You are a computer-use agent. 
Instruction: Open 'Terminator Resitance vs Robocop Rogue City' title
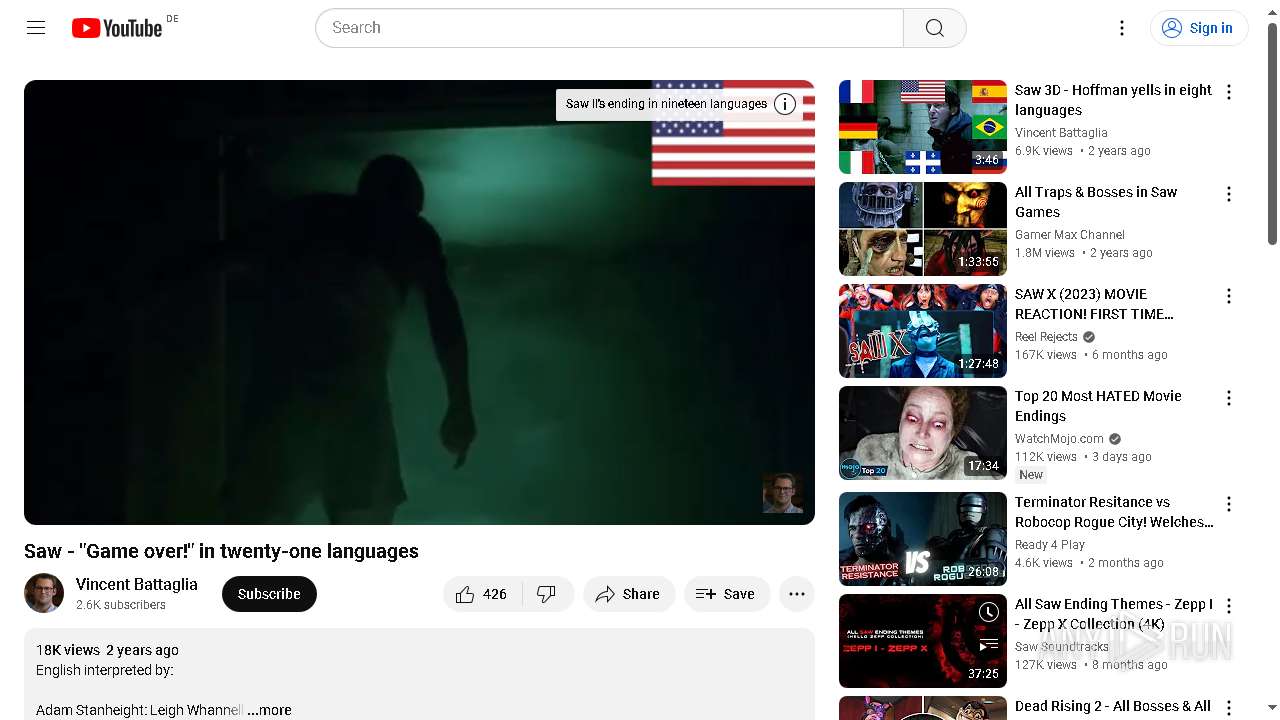pyautogui.click(x=1114, y=512)
